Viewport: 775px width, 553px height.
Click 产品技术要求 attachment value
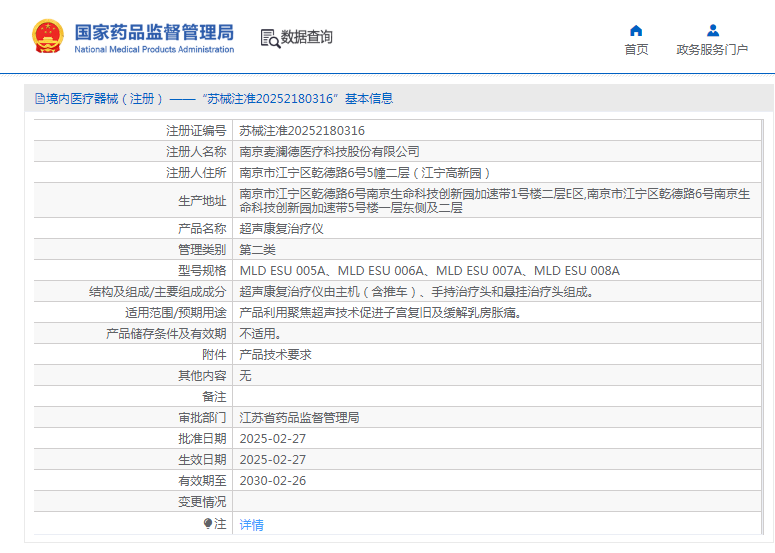click(275, 355)
